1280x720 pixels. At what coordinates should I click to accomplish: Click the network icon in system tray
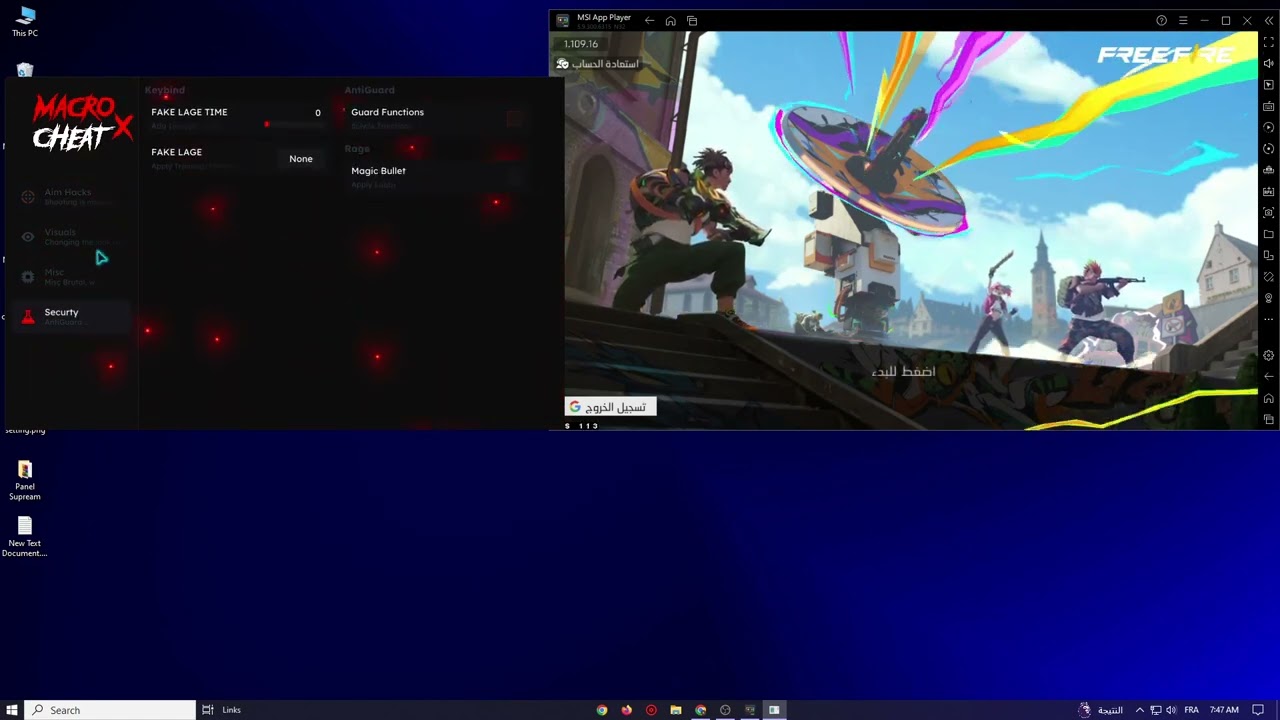point(1155,710)
